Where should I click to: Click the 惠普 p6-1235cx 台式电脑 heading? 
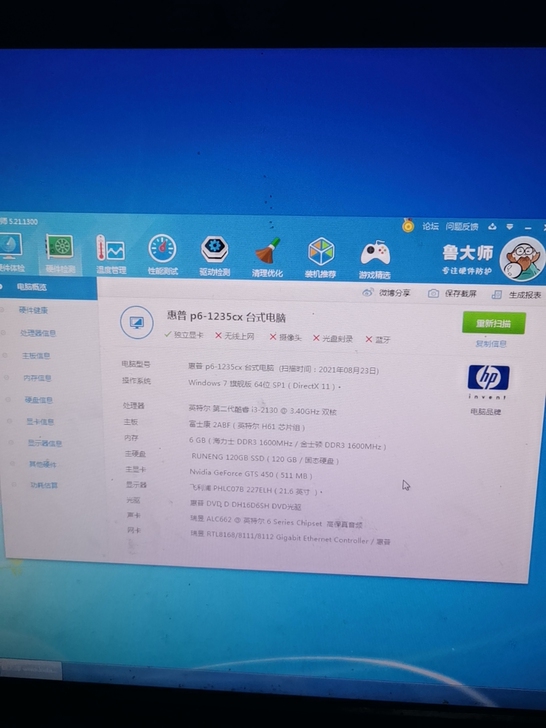point(226,317)
